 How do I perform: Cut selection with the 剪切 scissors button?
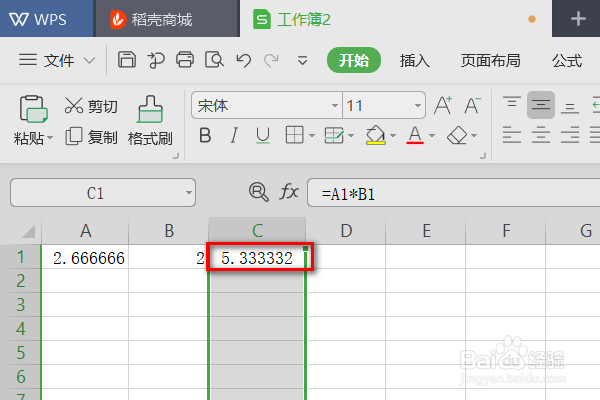(x=91, y=106)
